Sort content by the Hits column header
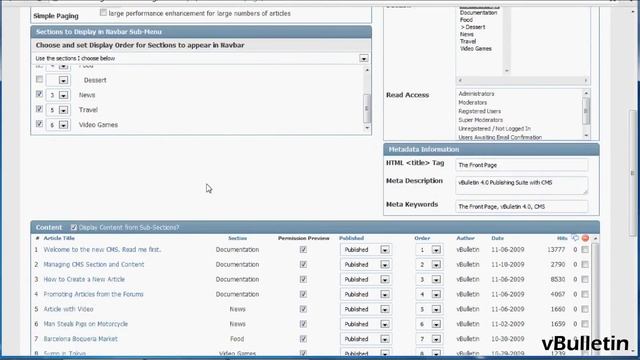The width and height of the screenshot is (640, 360). pyautogui.click(x=562, y=238)
